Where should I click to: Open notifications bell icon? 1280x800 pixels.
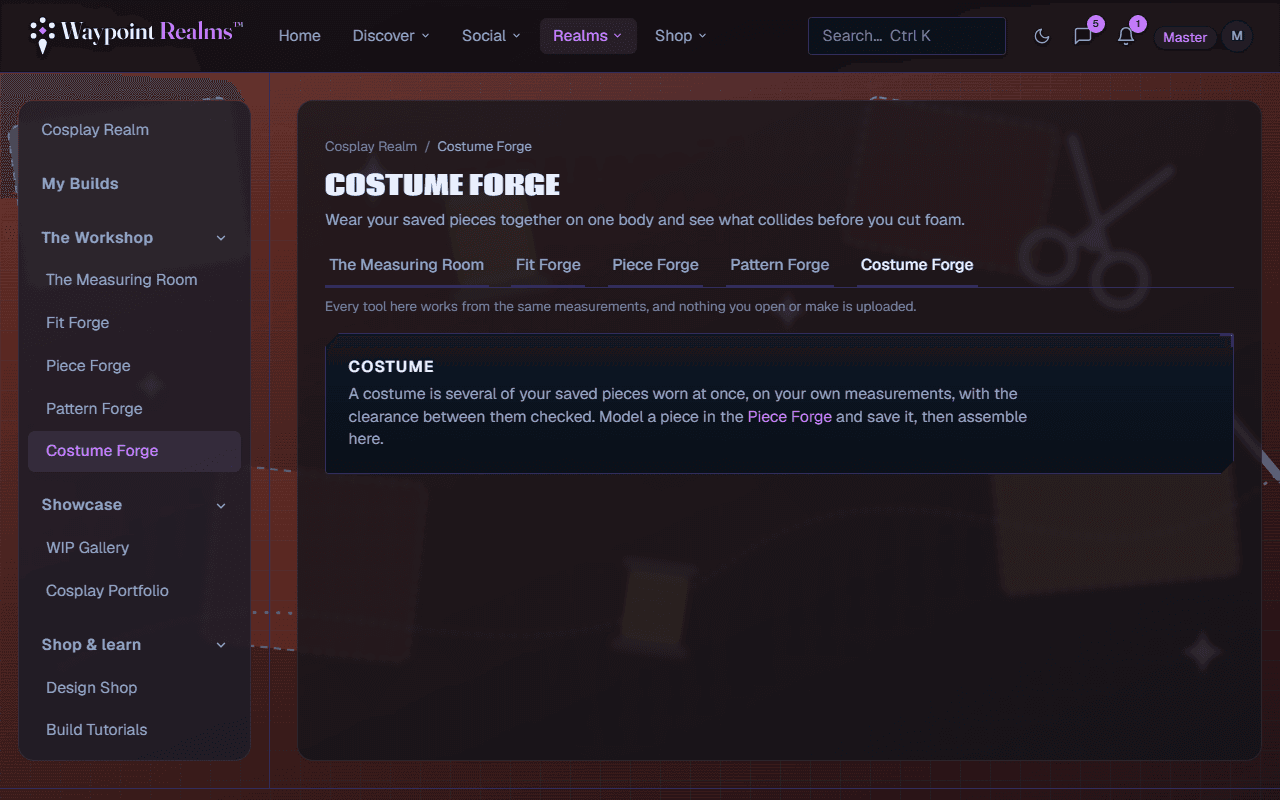coord(1126,37)
